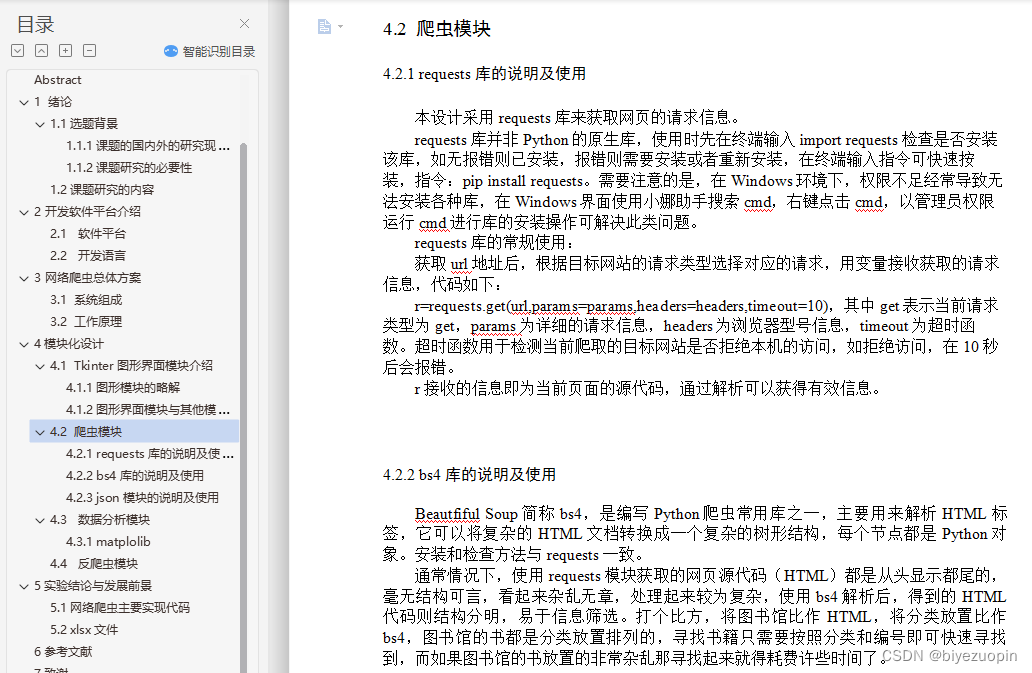Open the document page icon in margin
Viewport: 1032px width, 673px height.
click(x=324, y=26)
